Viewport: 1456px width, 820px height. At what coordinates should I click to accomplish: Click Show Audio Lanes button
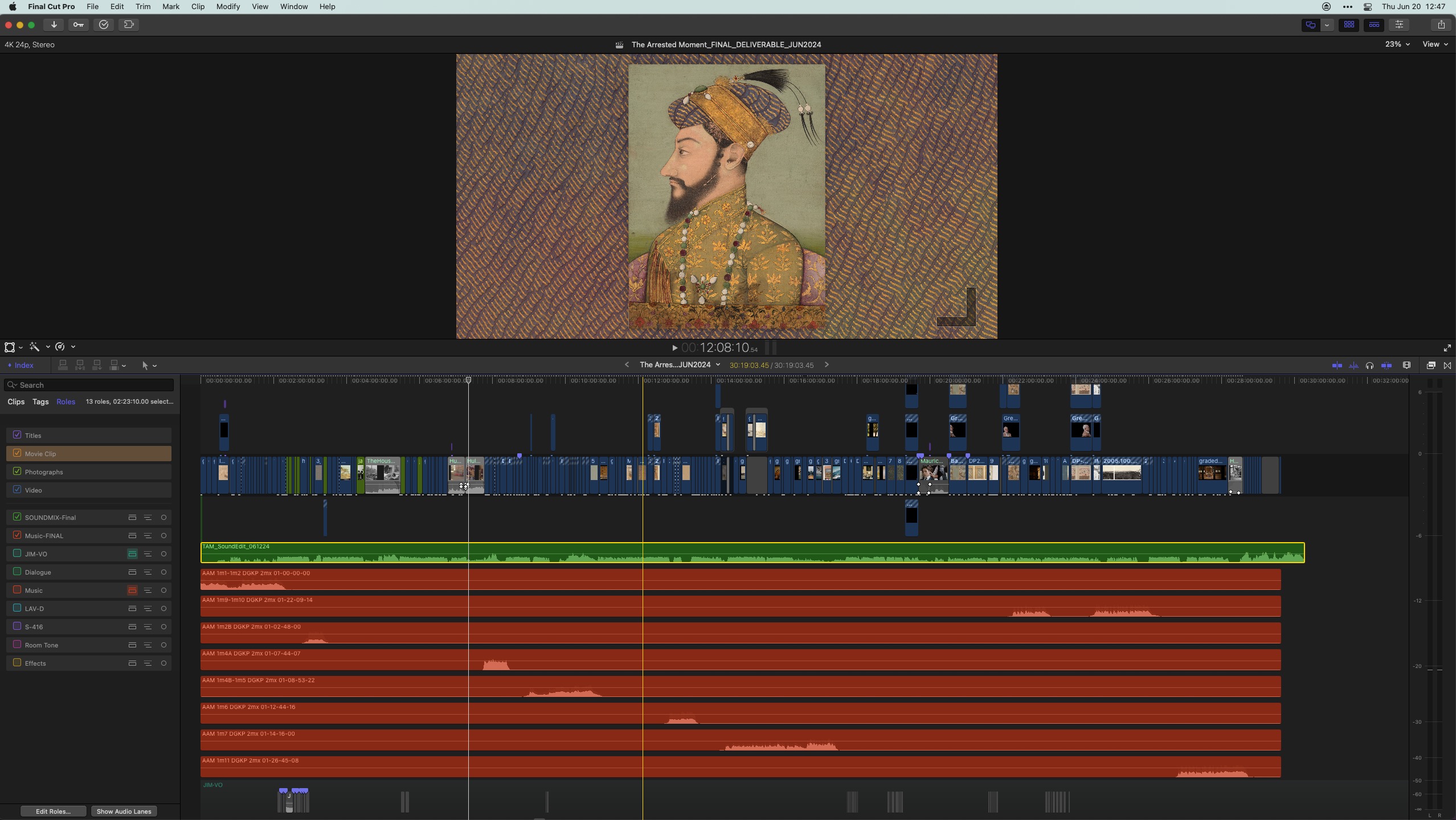point(124,811)
